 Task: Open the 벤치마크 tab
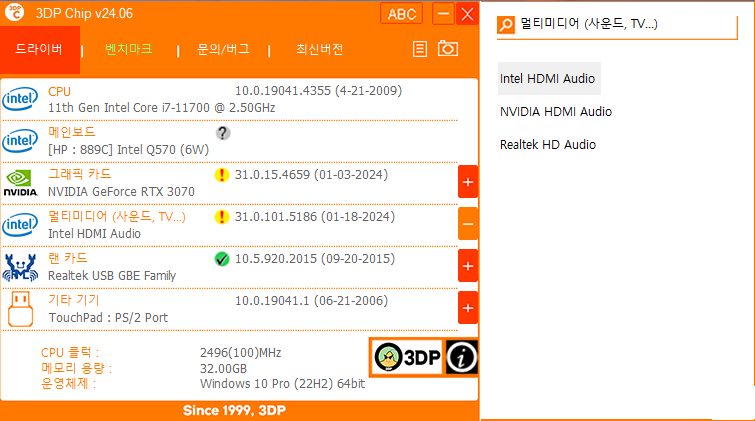click(129, 49)
